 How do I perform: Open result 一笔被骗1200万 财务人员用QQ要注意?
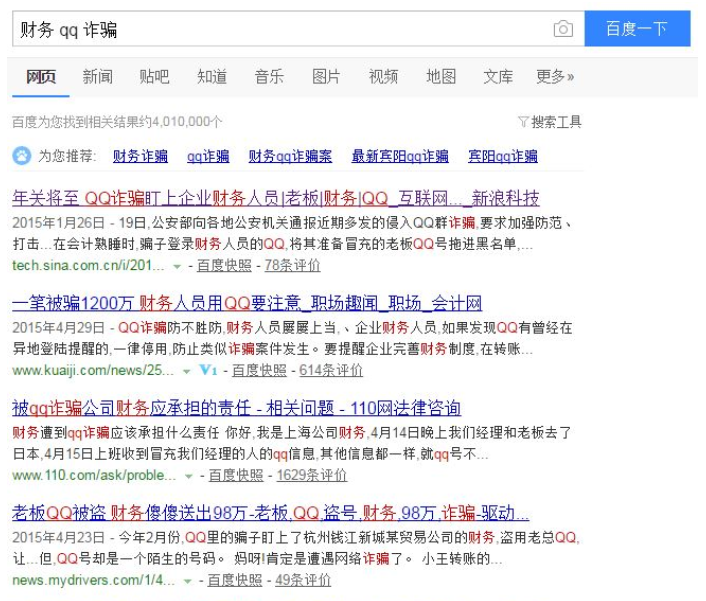click(247, 303)
